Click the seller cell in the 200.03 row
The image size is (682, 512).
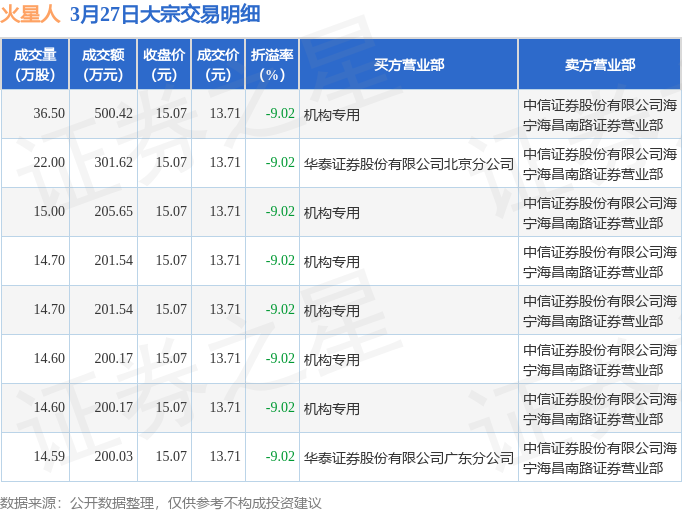click(600, 458)
